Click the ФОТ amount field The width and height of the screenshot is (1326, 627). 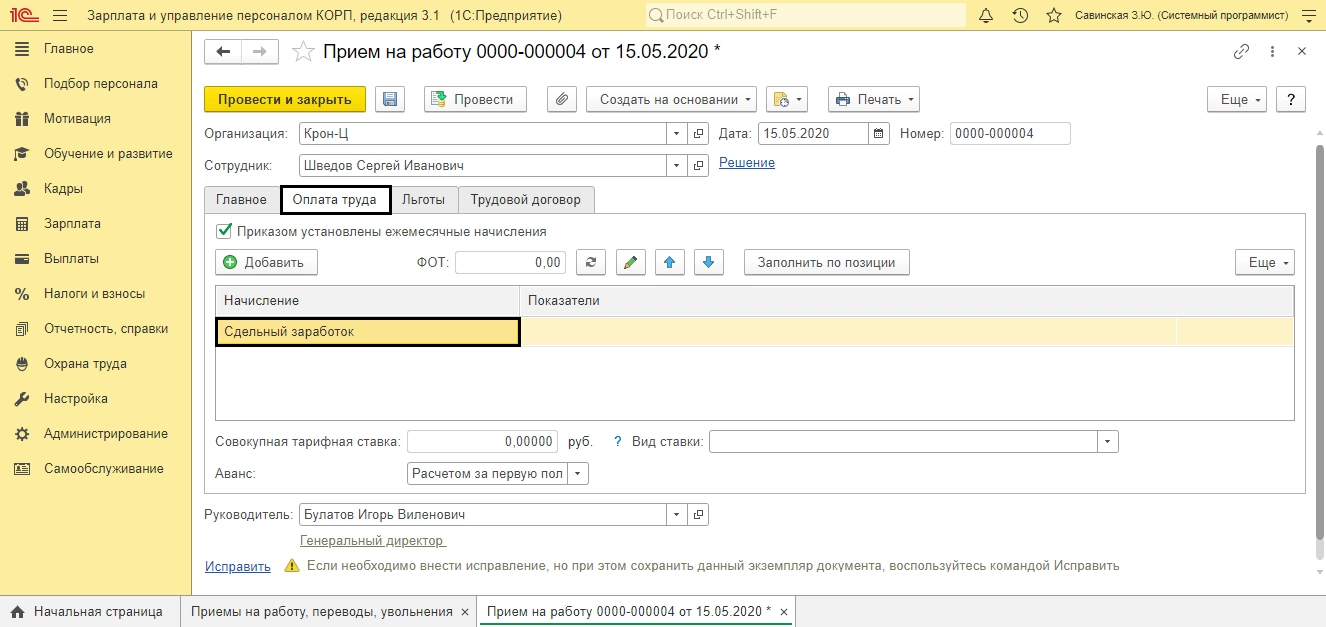pyautogui.click(x=510, y=262)
